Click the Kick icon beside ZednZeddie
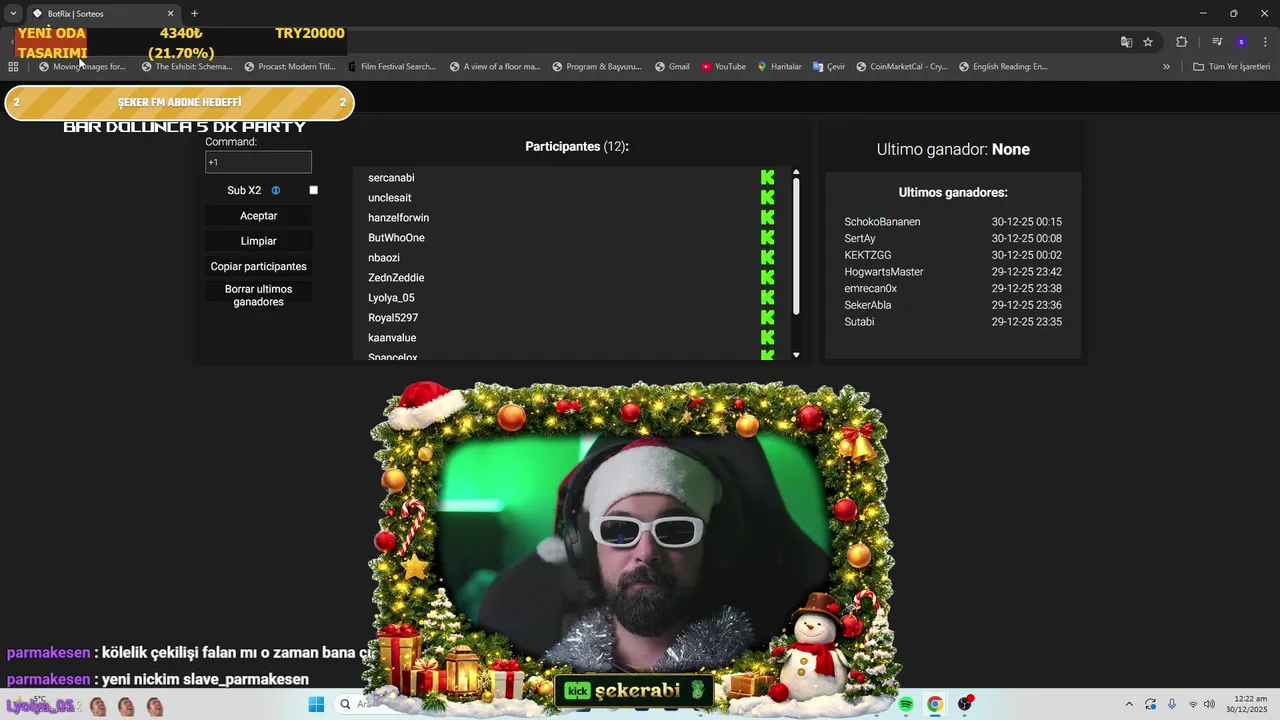Screen dimensions: 1280x720 767,278
